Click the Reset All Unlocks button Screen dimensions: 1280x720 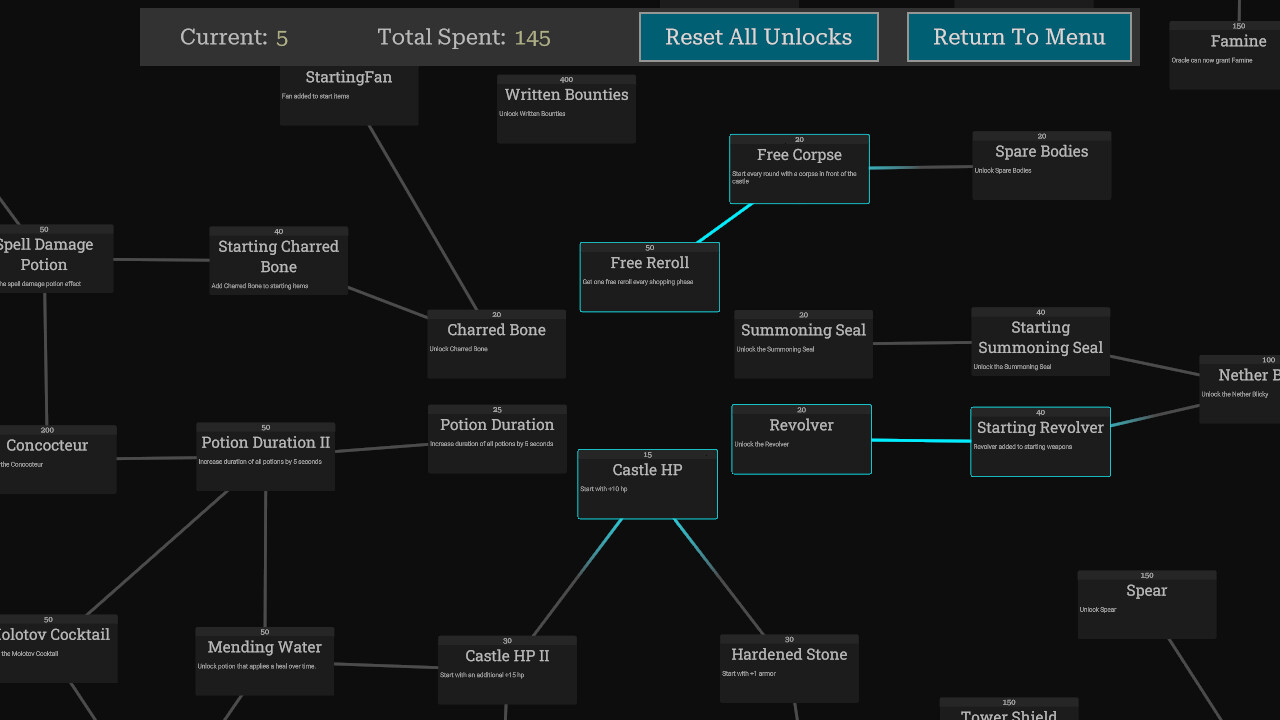[x=759, y=37]
